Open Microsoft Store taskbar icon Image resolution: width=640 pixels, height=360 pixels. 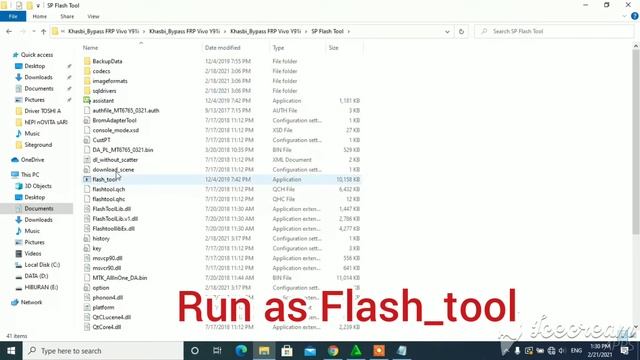pyautogui.click(x=287, y=351)
